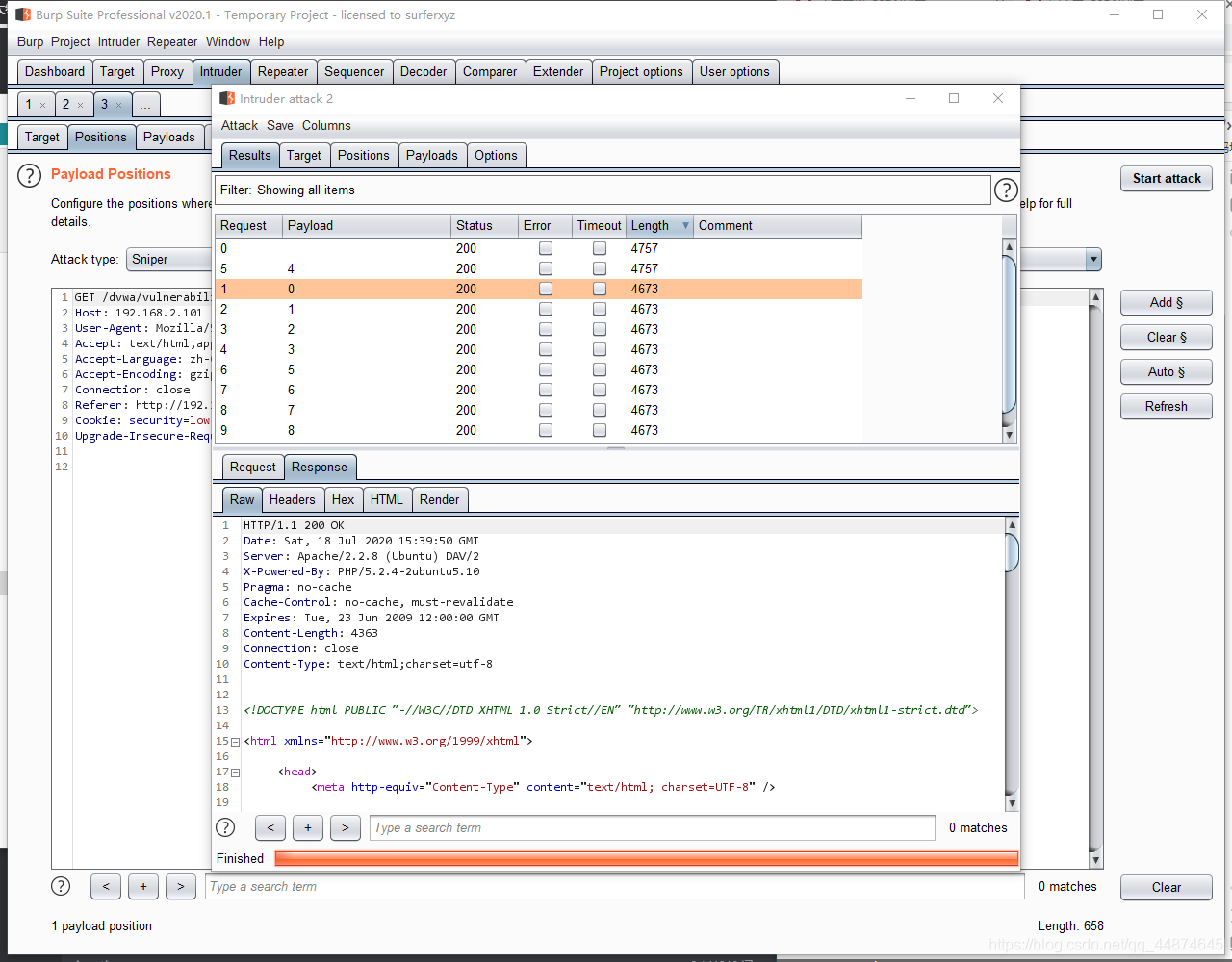
Task: Select result row with payload 4
Action: click(539, 268)
